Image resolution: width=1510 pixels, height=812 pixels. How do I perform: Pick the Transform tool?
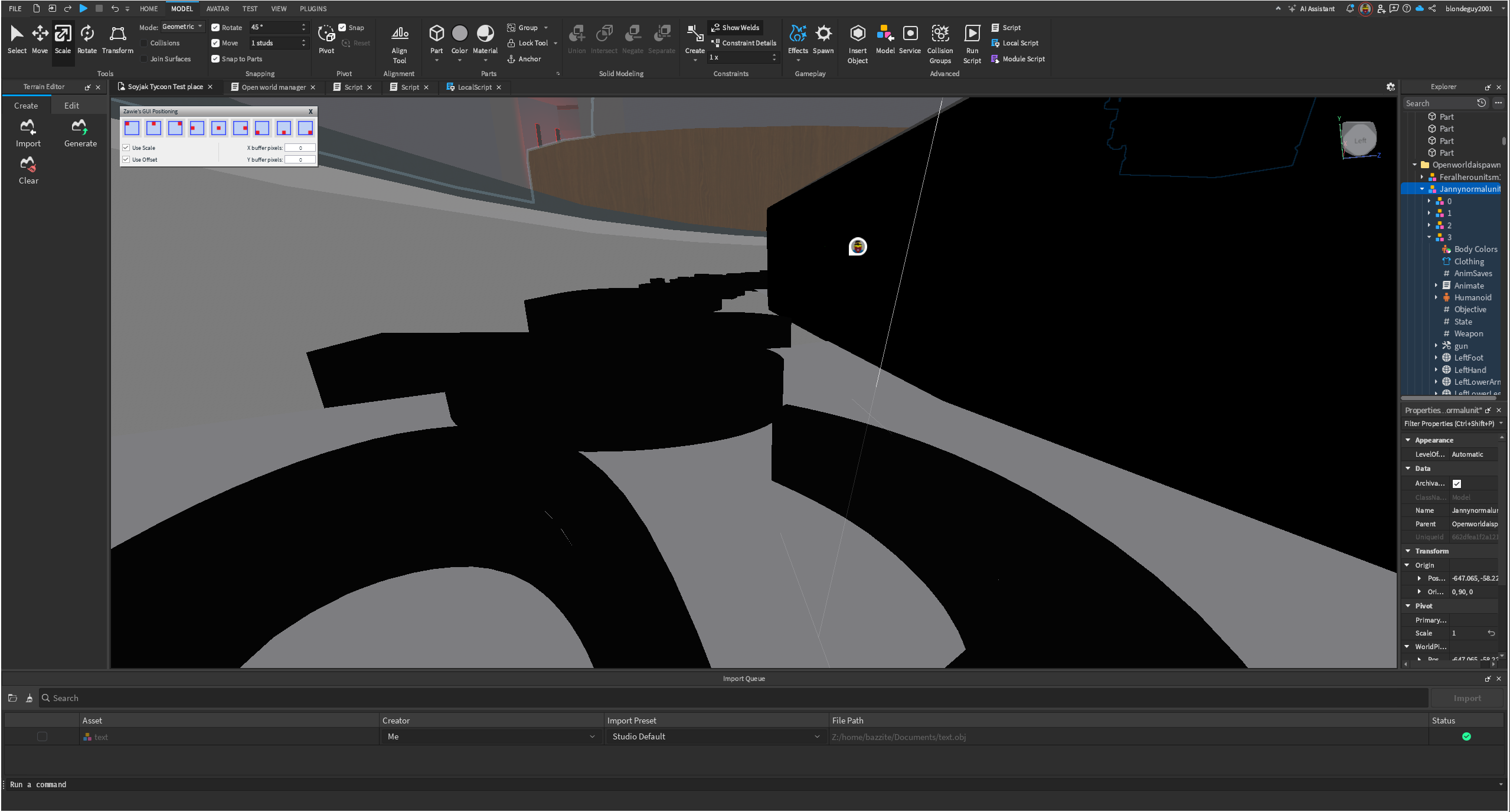(117, 39)
